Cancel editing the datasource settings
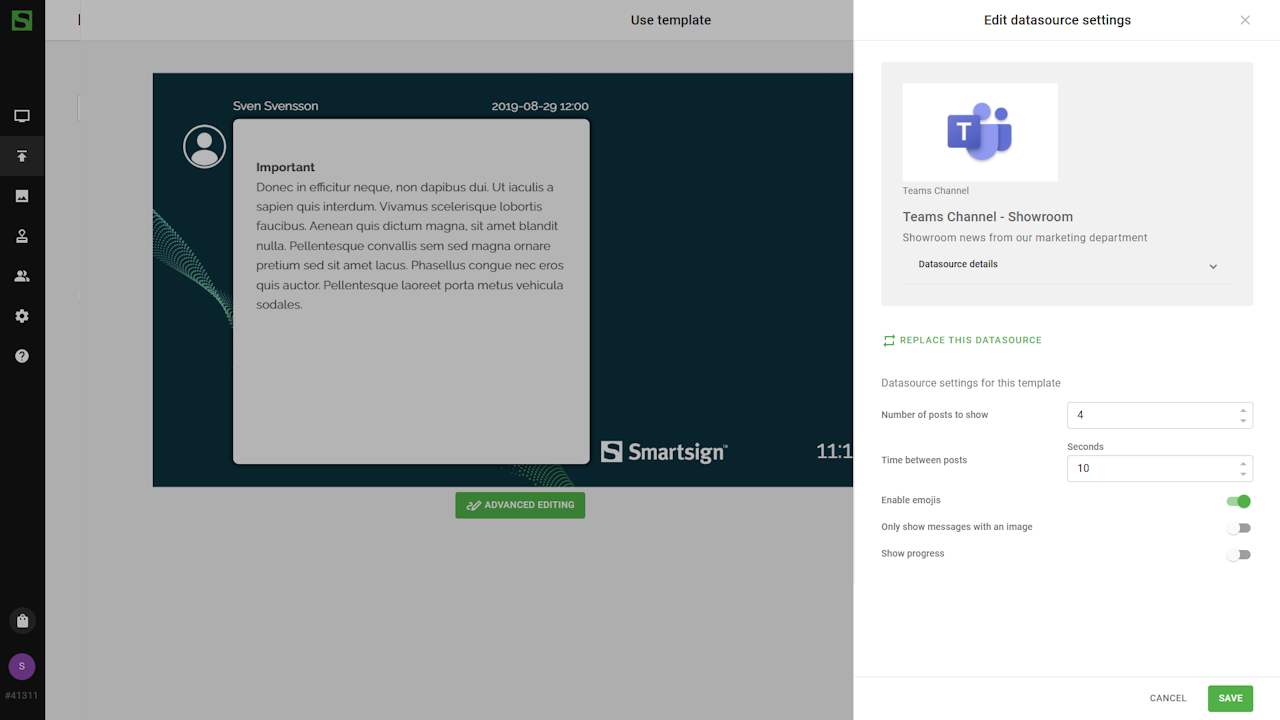The image size is (1280, 720). tap(1168, 698)
